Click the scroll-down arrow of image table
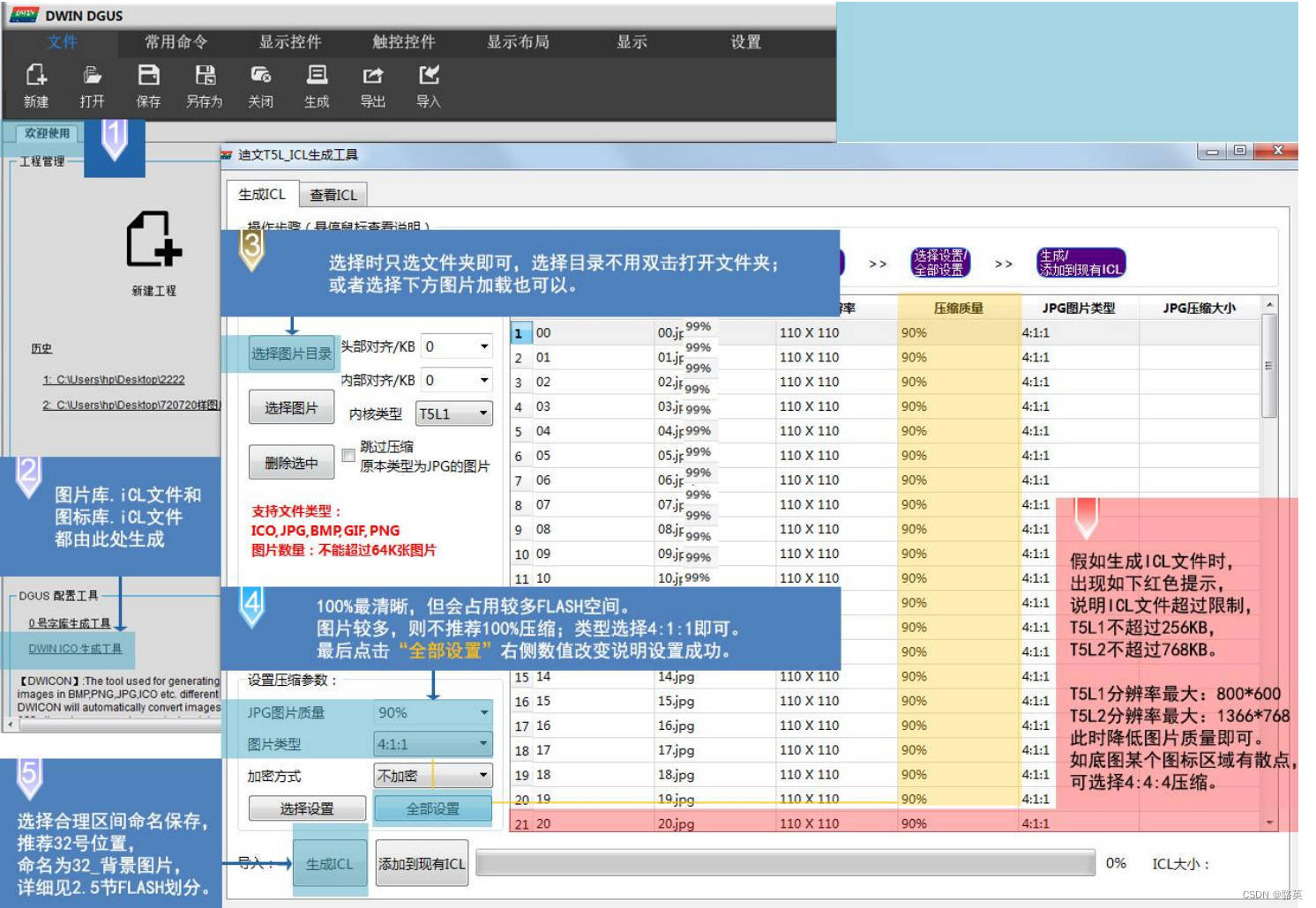 (x=1269, y=822)
